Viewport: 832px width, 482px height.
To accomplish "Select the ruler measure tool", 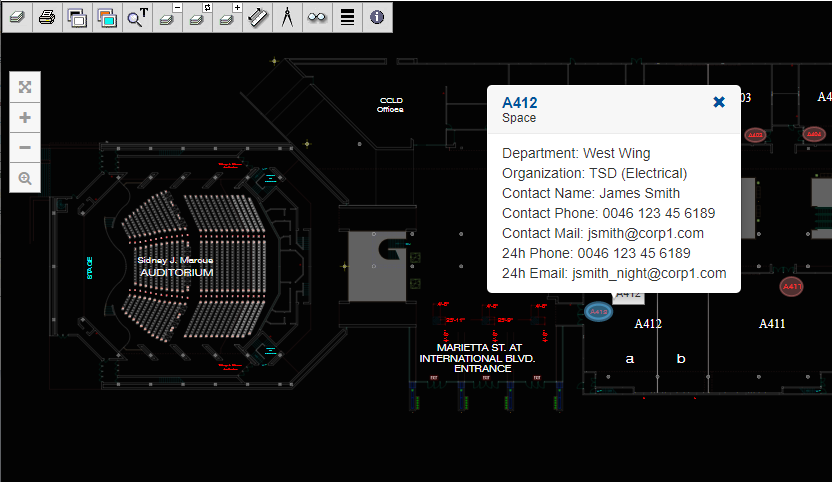I will [x=257, y=17].
